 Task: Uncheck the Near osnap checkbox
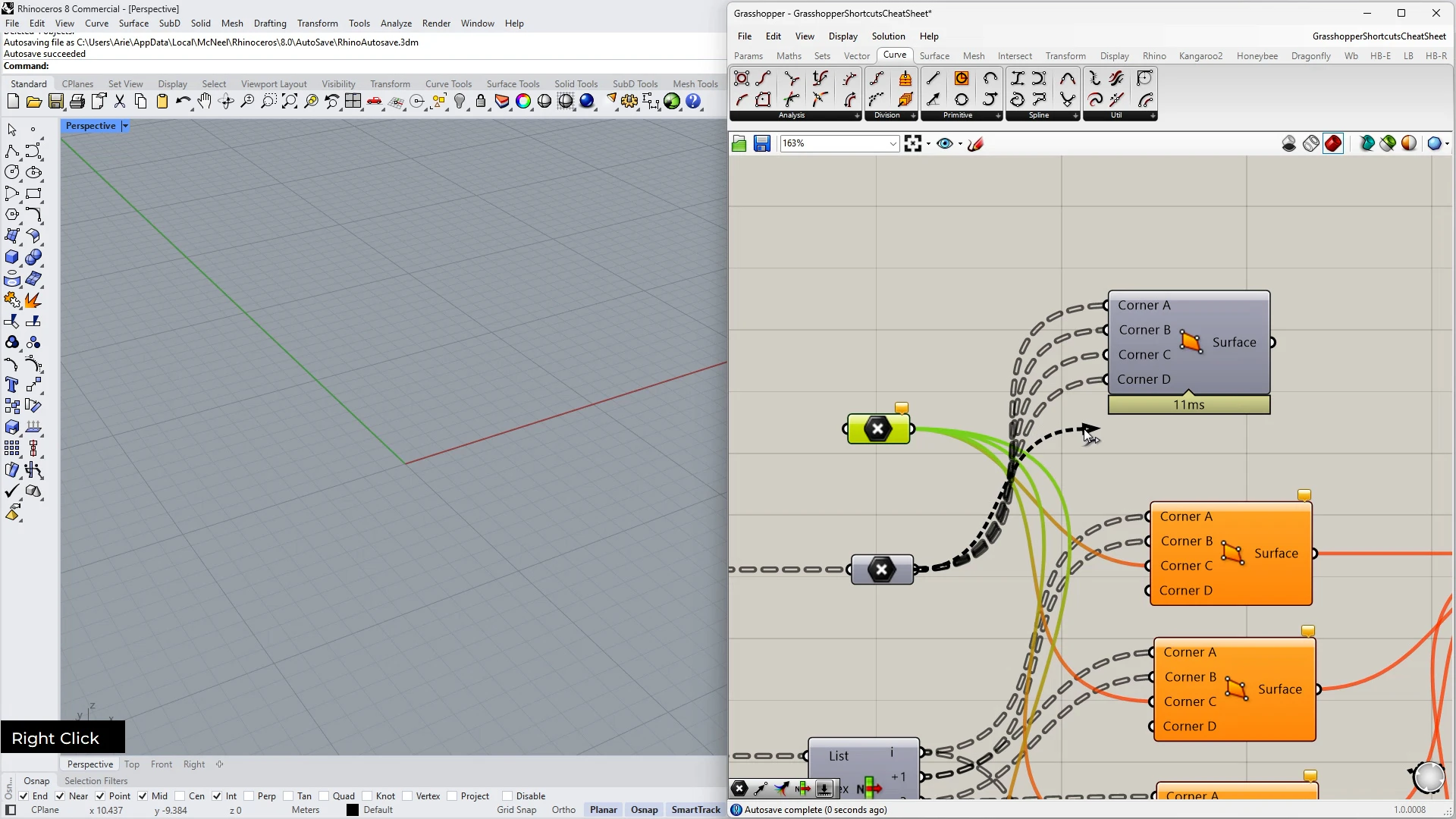(x=60, y=796)
